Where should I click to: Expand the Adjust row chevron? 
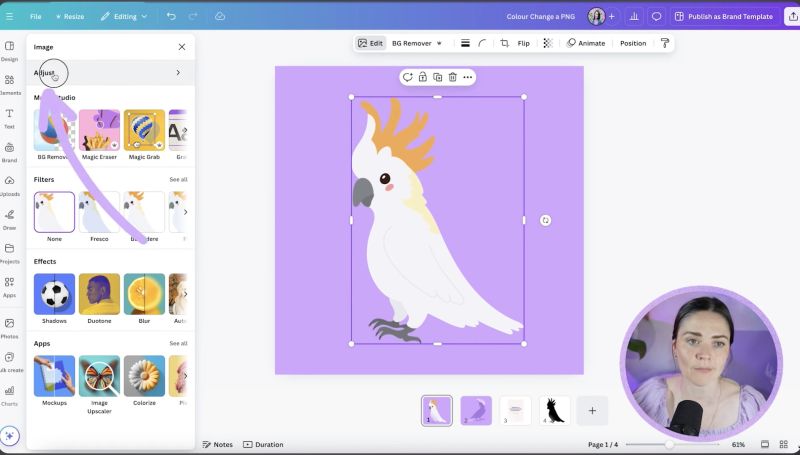point(178,73)
